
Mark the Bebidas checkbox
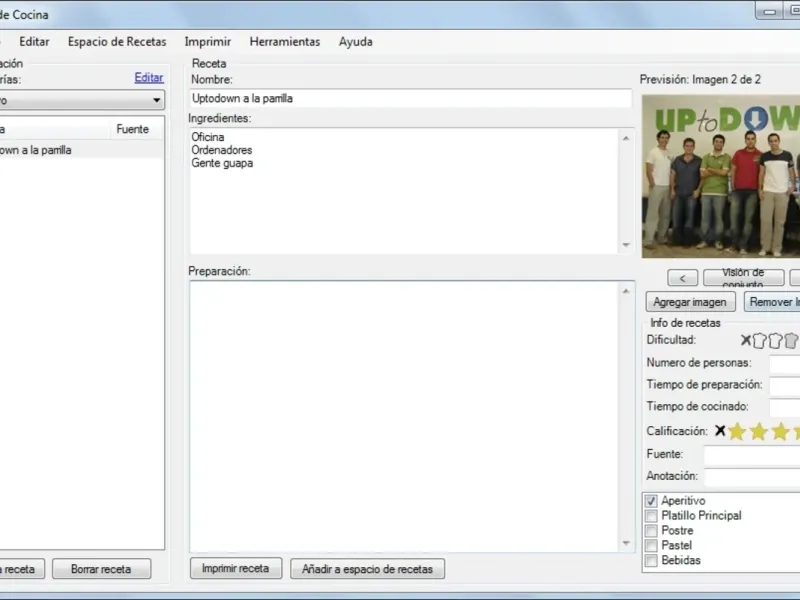pos(651,560)
